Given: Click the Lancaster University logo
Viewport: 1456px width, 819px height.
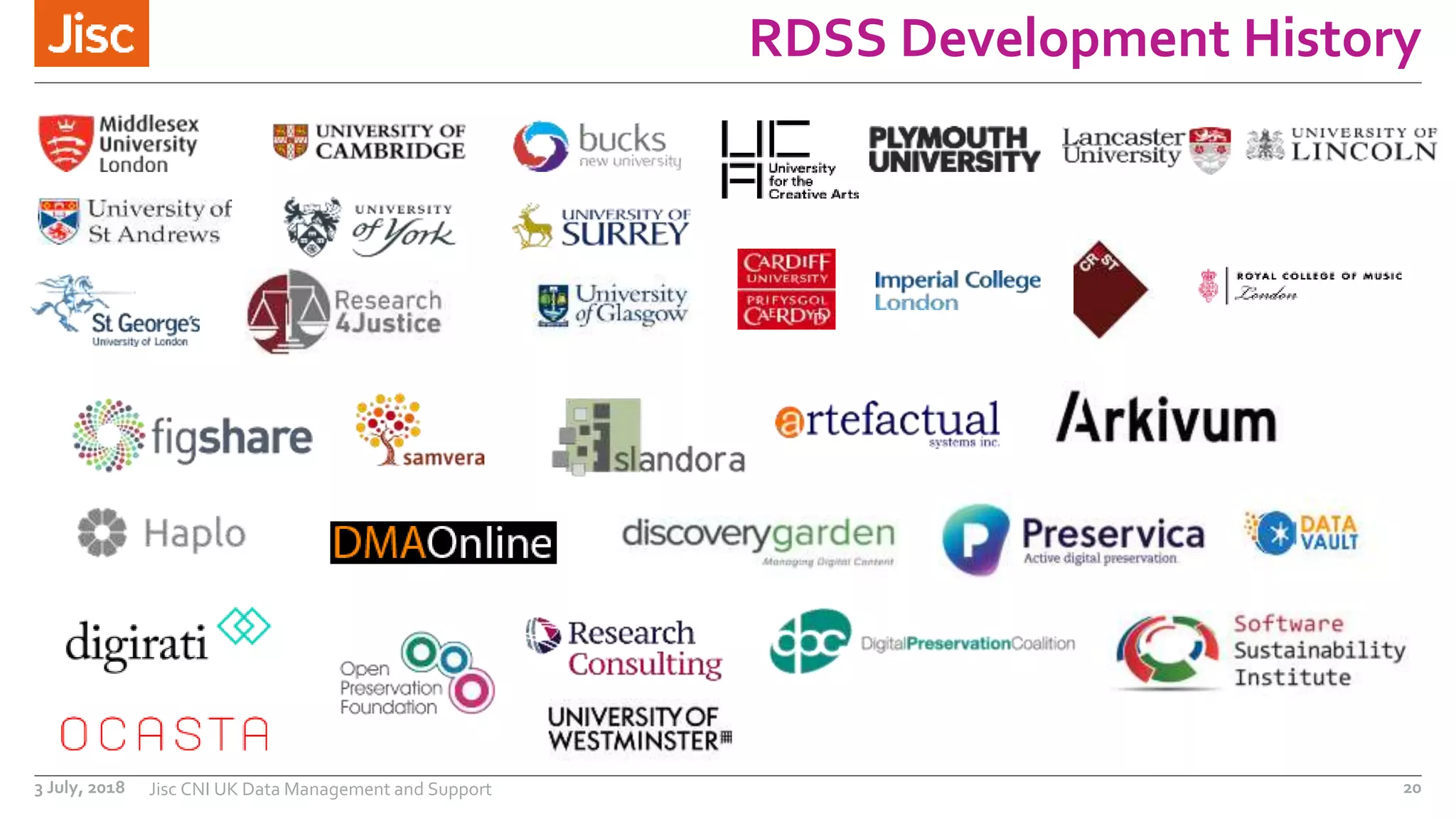Looking at the screenshot, I should coord(1147,149).
